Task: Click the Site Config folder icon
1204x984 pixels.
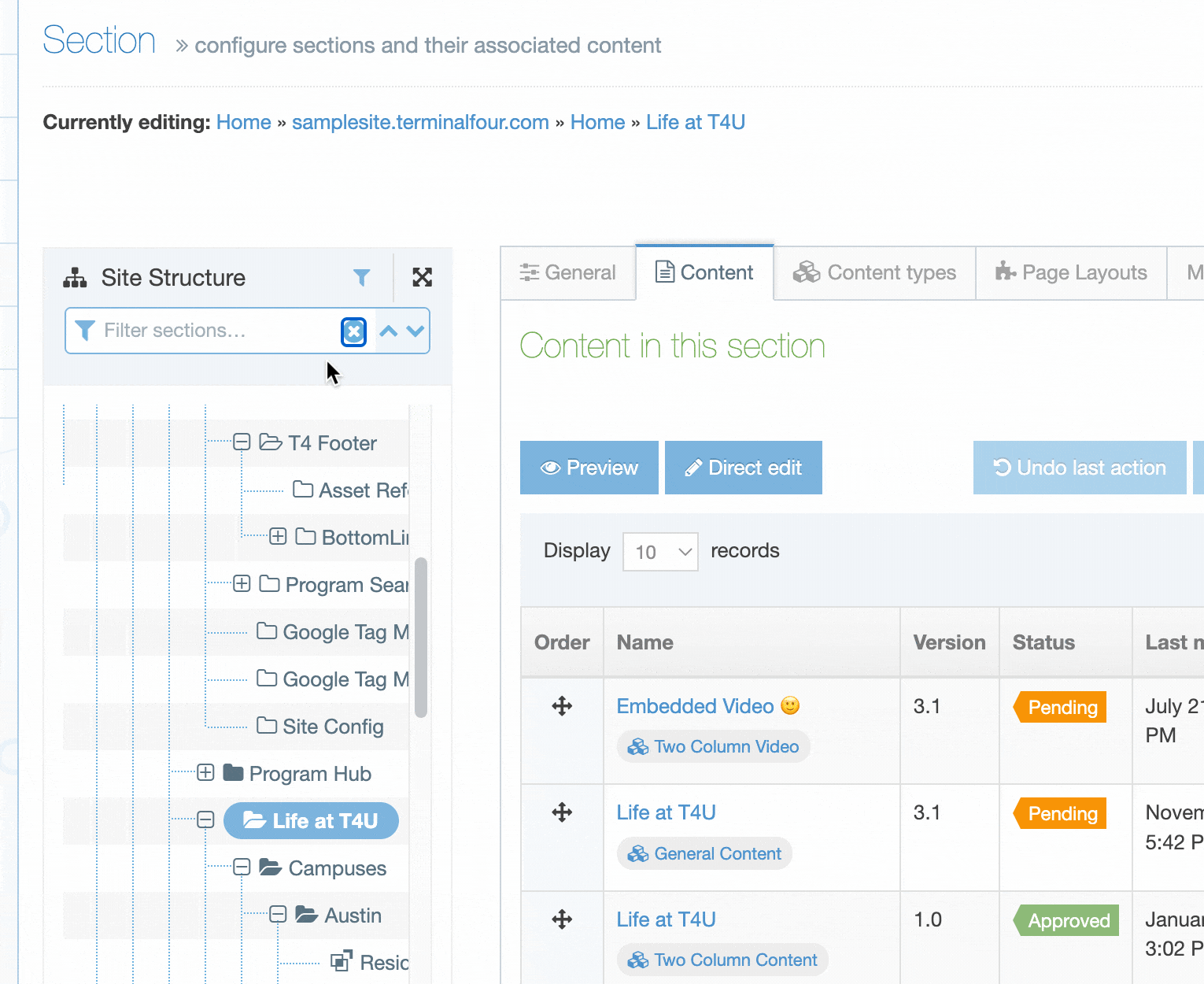Action: click(266, 726)
